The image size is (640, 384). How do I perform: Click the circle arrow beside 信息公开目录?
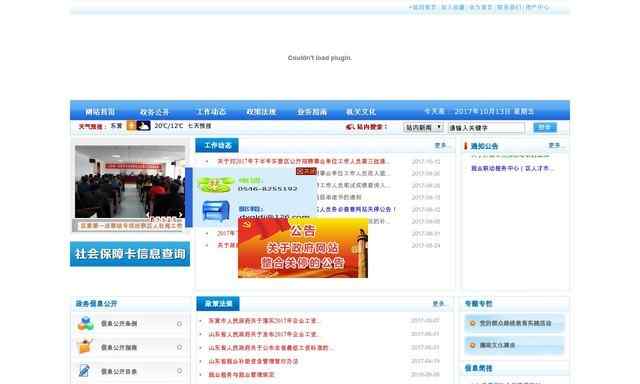click(x=179, y=371)
